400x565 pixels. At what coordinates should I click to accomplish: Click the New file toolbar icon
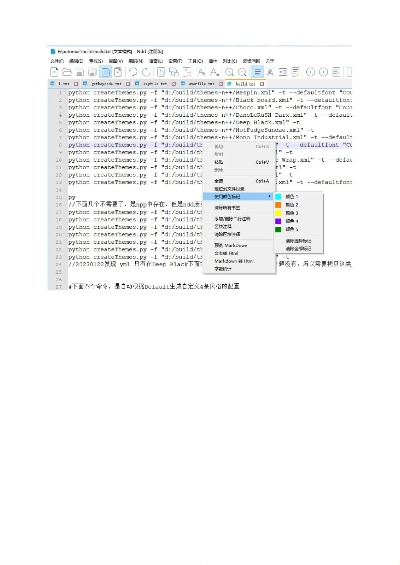tap(54, 72)
